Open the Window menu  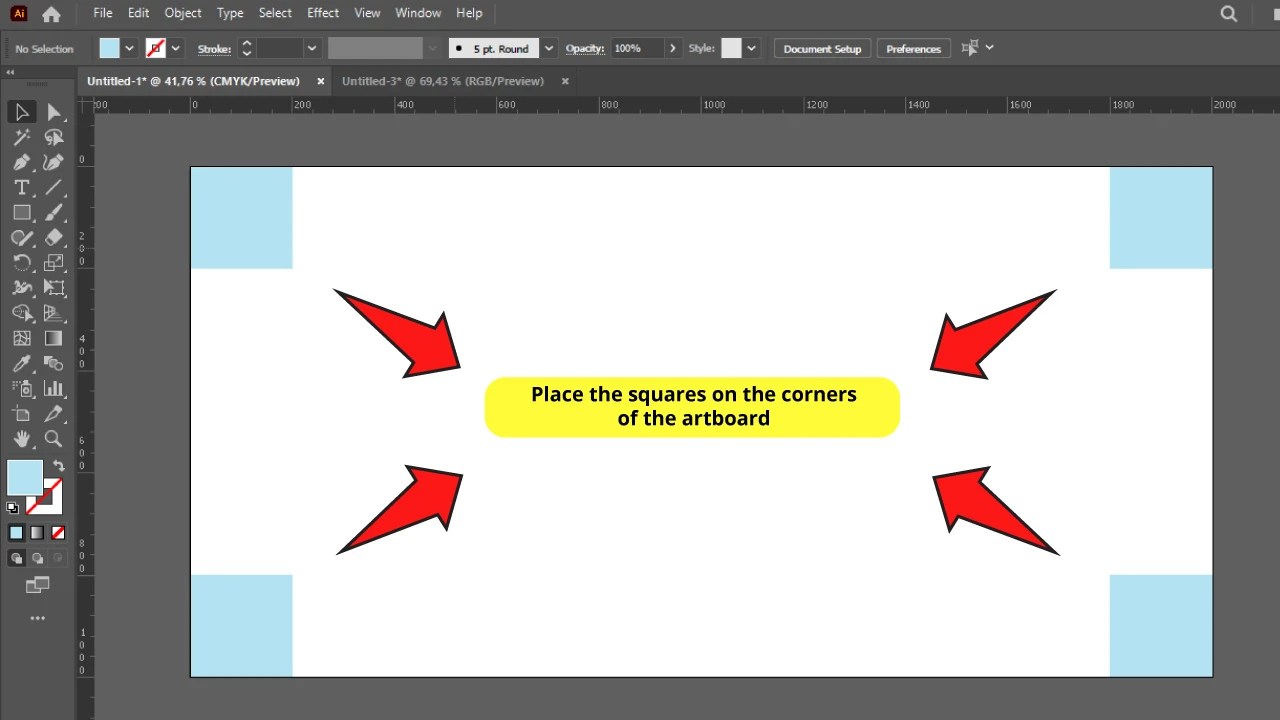pos(418,13)
